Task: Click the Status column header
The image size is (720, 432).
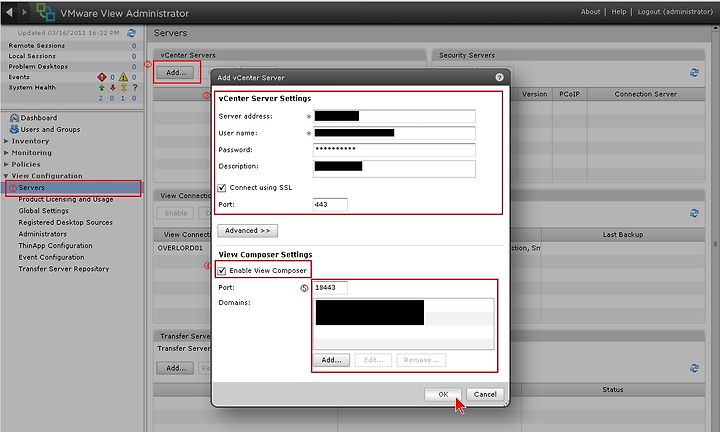Action: click(x=613, y=390)
